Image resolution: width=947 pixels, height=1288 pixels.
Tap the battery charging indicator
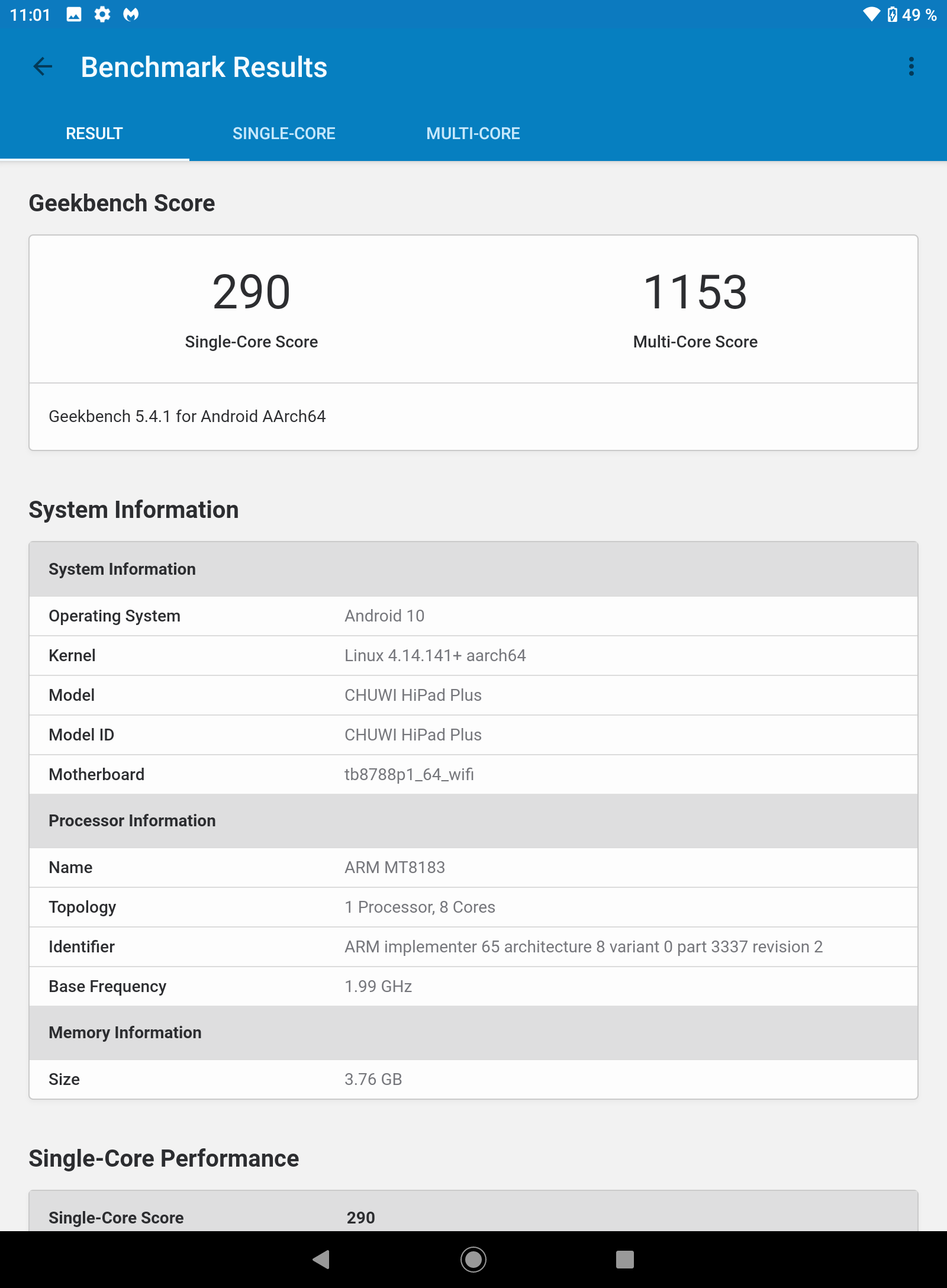[x=892, y=14]
